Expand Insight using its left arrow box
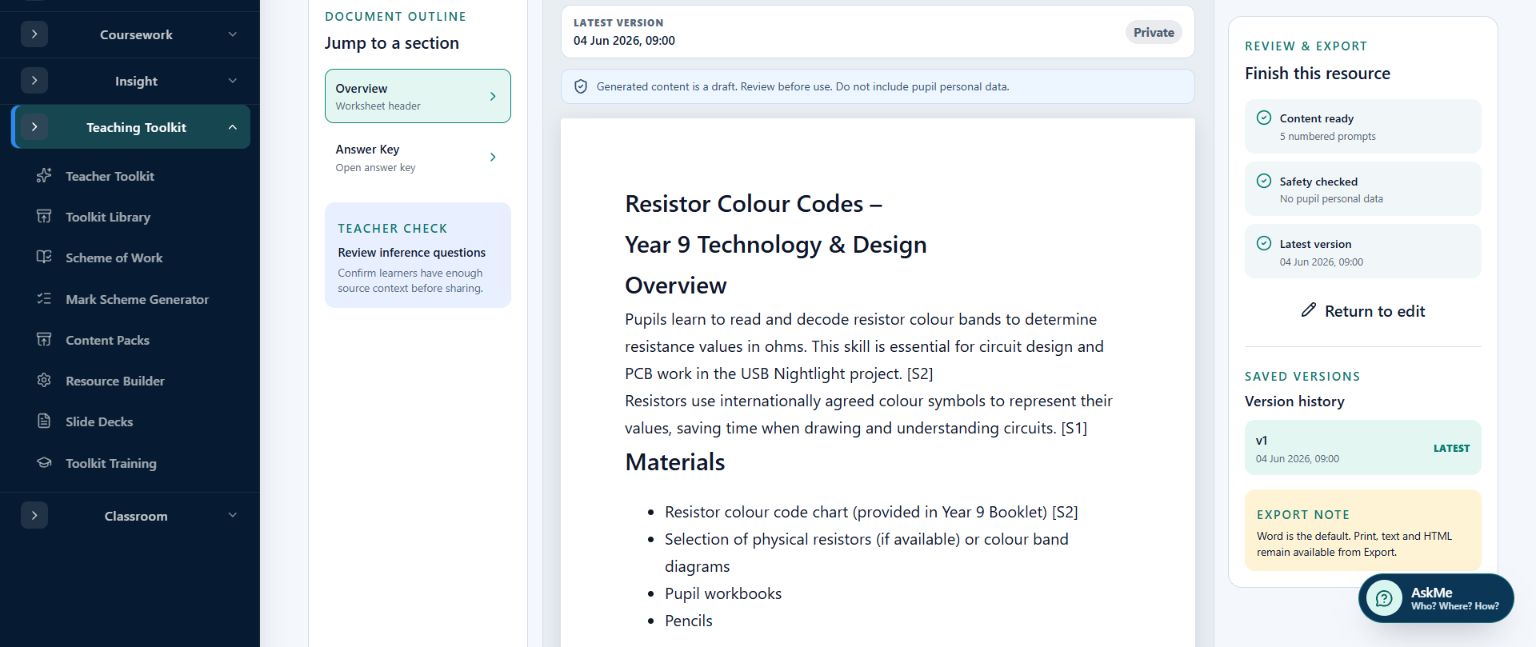 coord(34,81)
